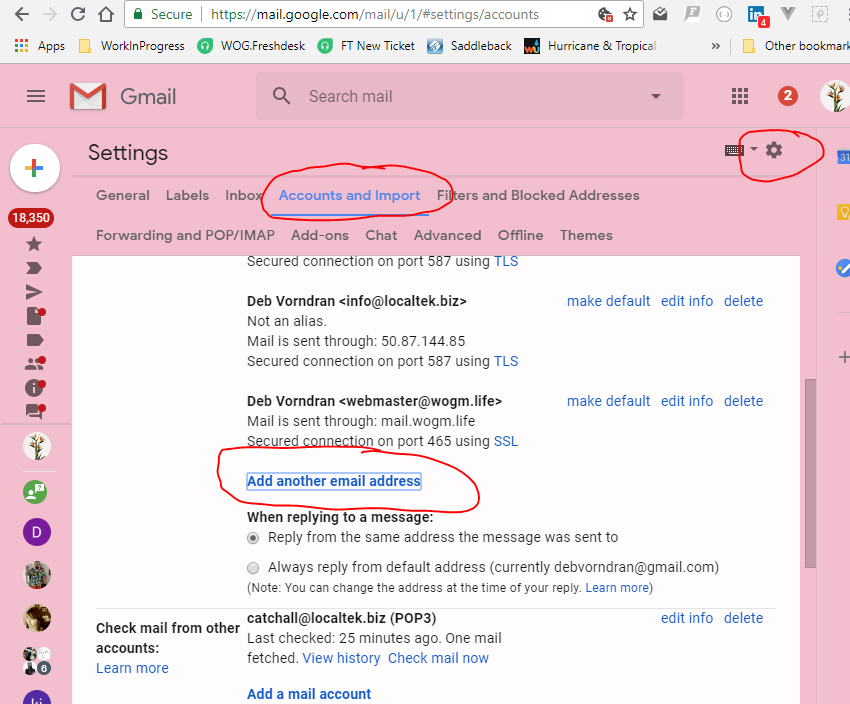850x704 pixels.
Task: Open browser home page
Action: (106, 14)
